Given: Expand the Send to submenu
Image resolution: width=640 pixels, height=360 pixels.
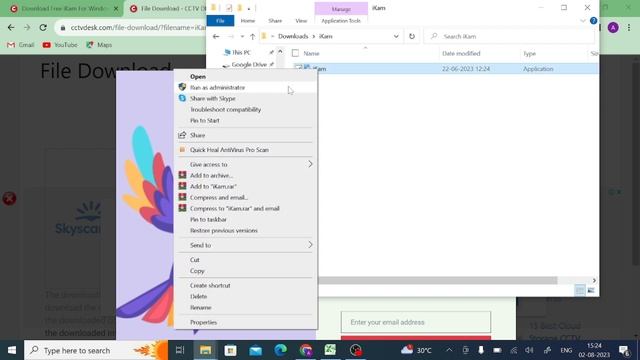Looking at the screenshot, I should (x=246, y=245).
